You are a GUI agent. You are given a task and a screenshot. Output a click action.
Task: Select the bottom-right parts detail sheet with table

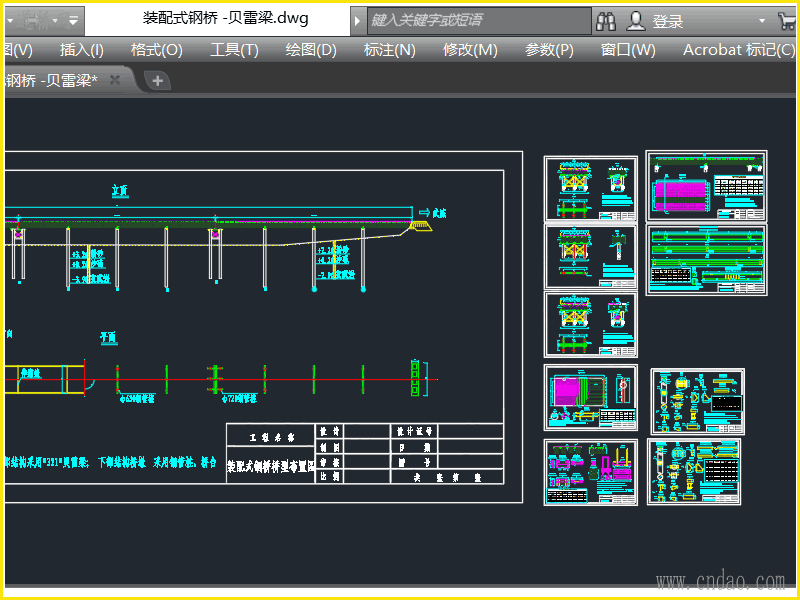coord(694,472)
